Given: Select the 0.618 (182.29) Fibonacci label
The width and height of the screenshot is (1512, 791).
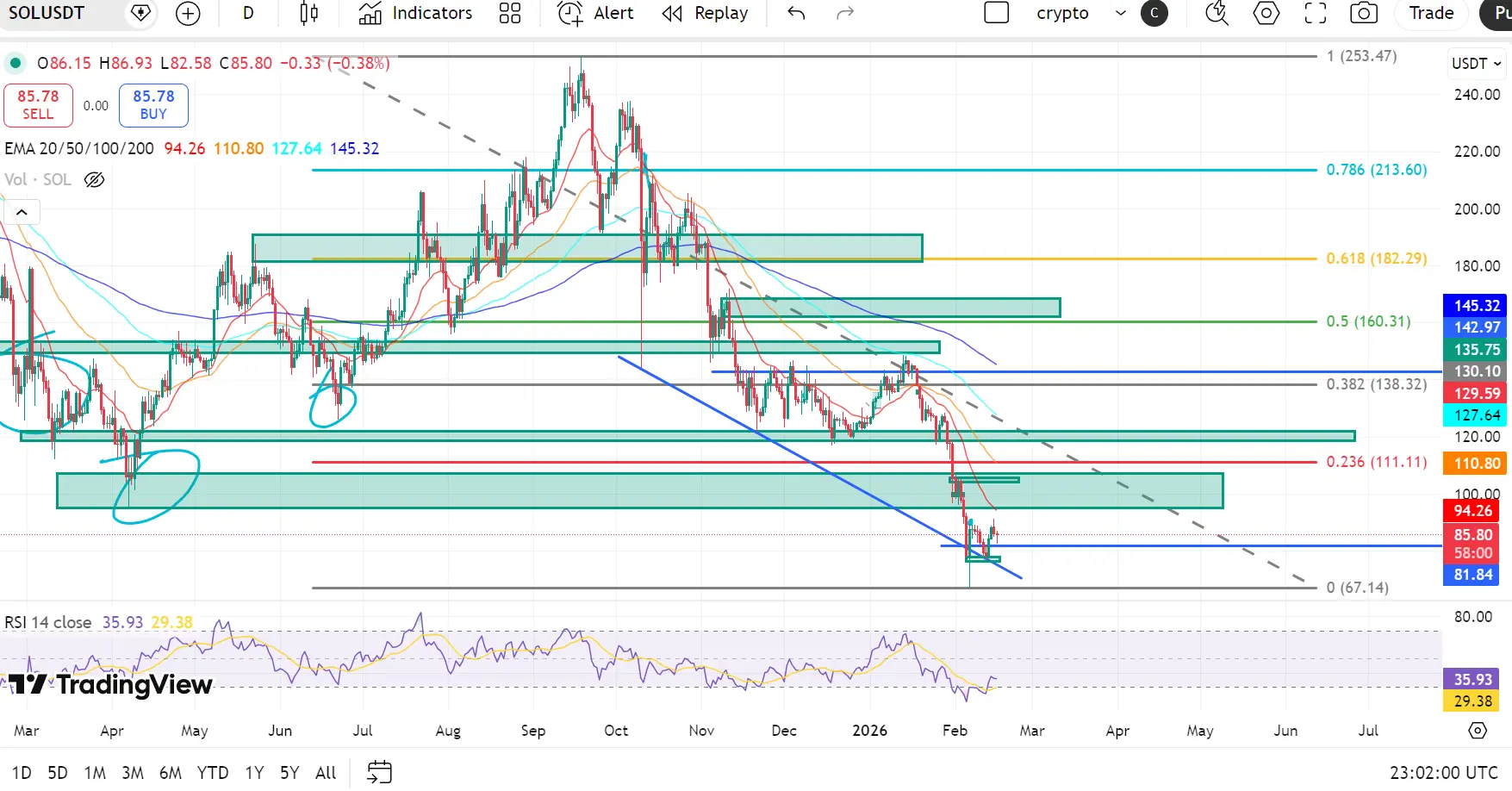Looking at the screenshot, I should (1377, 258).
